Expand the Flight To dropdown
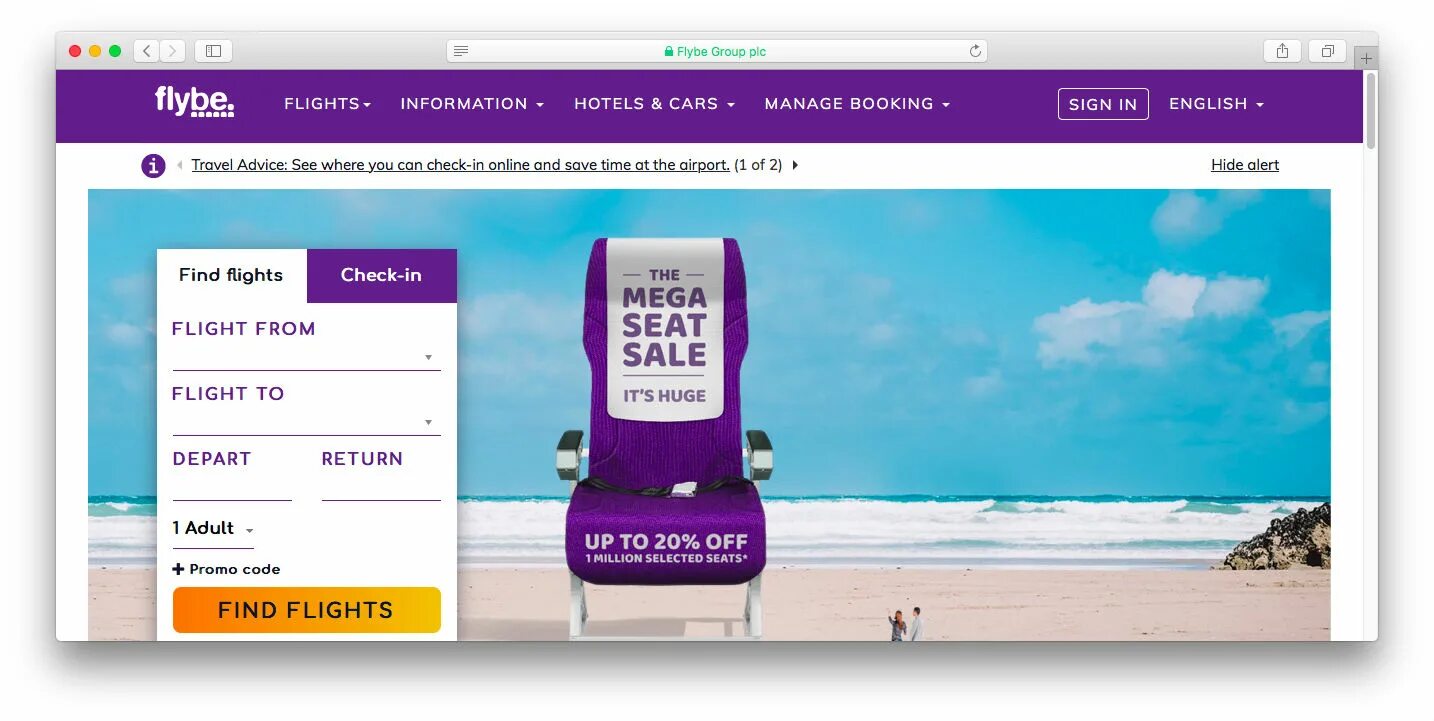The image size is (1434, 721). click(306, 422)
